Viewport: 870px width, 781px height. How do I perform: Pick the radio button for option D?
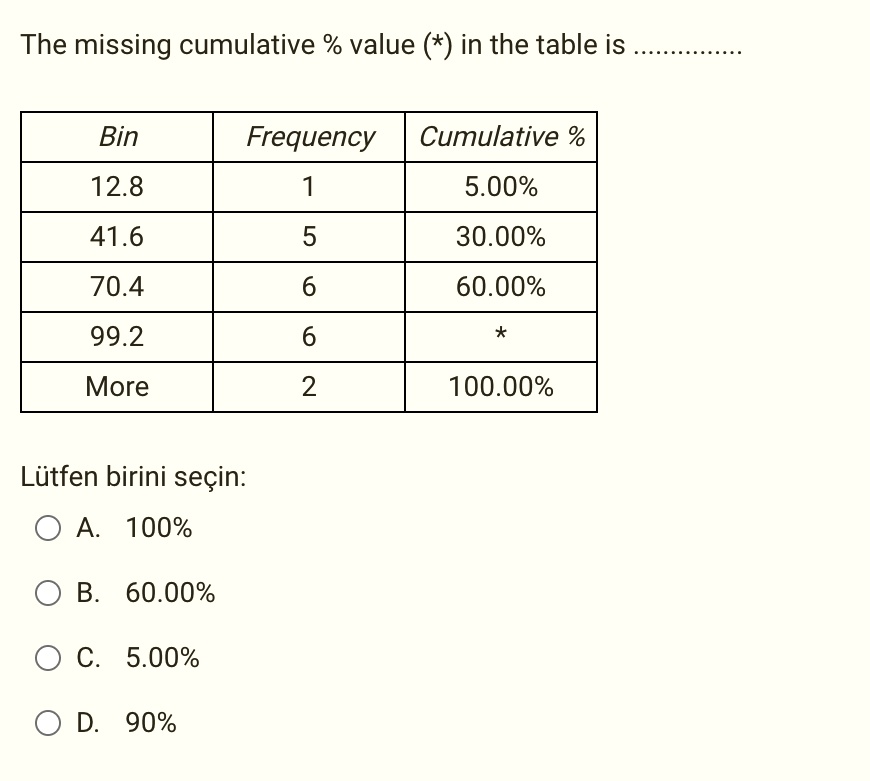48,723
